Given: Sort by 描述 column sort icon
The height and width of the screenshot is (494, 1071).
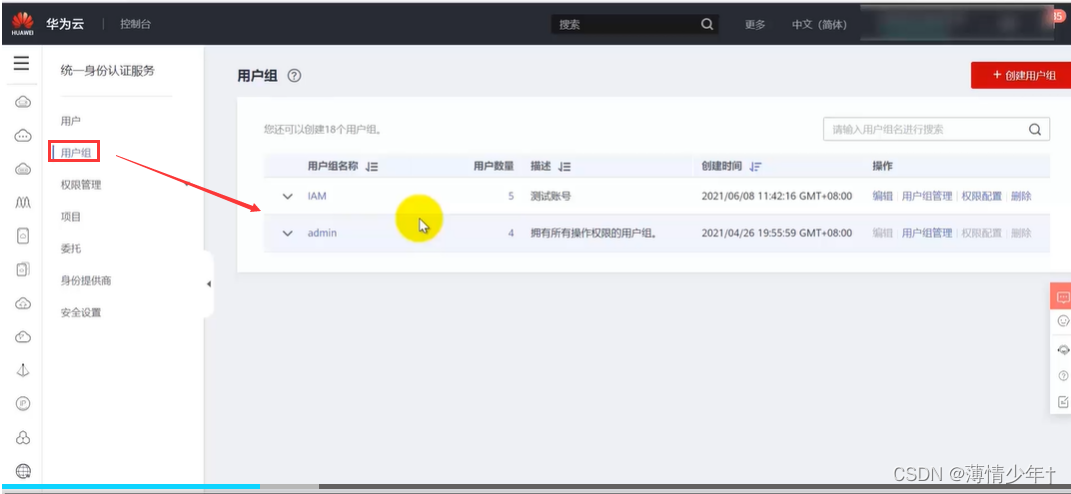Looking at the screenshot, I should [564, 166].
